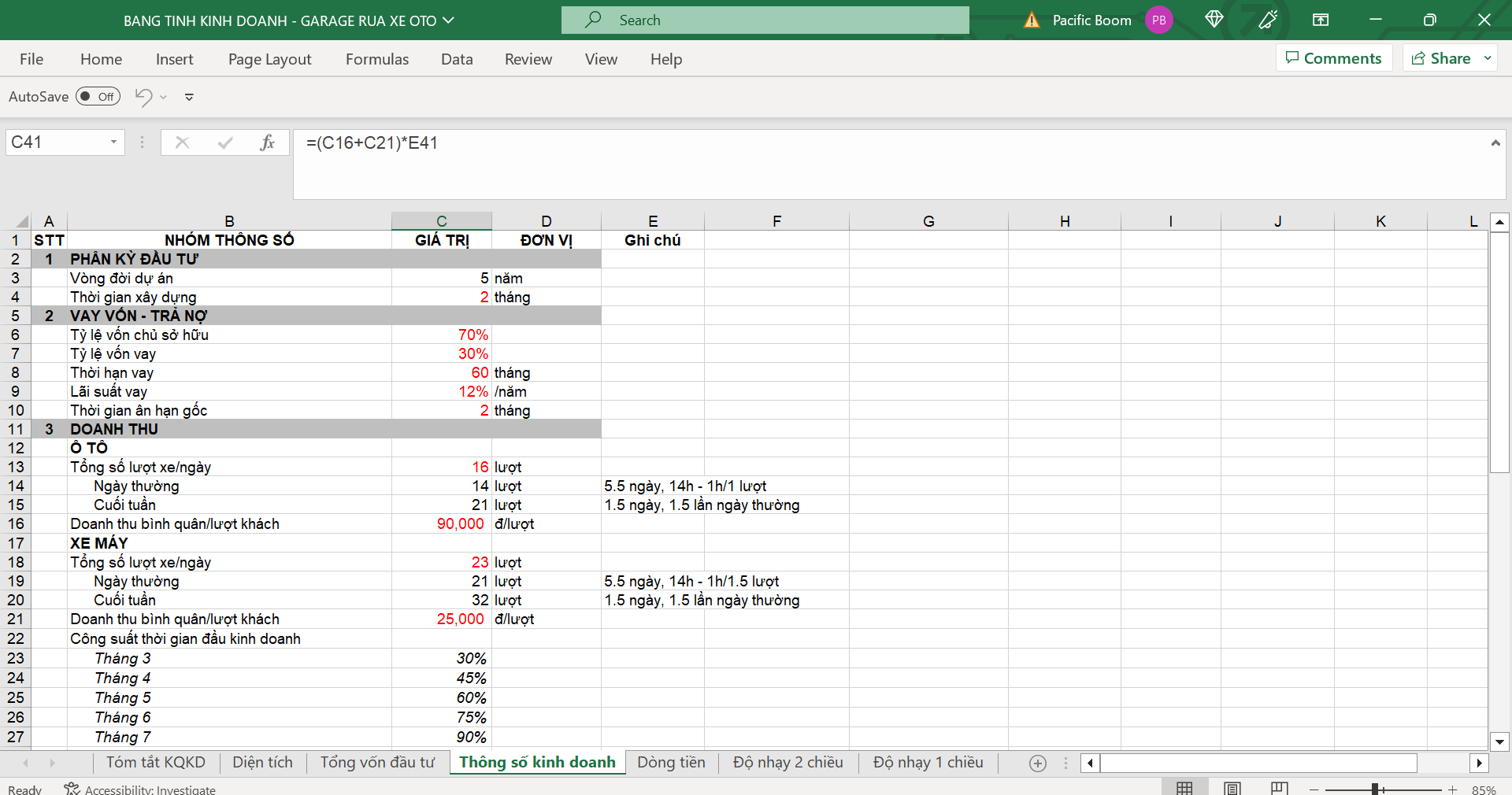Screen dimensions: 1512x795
Task: Open the Share dropdown arrow
Action: [1488, 58]
